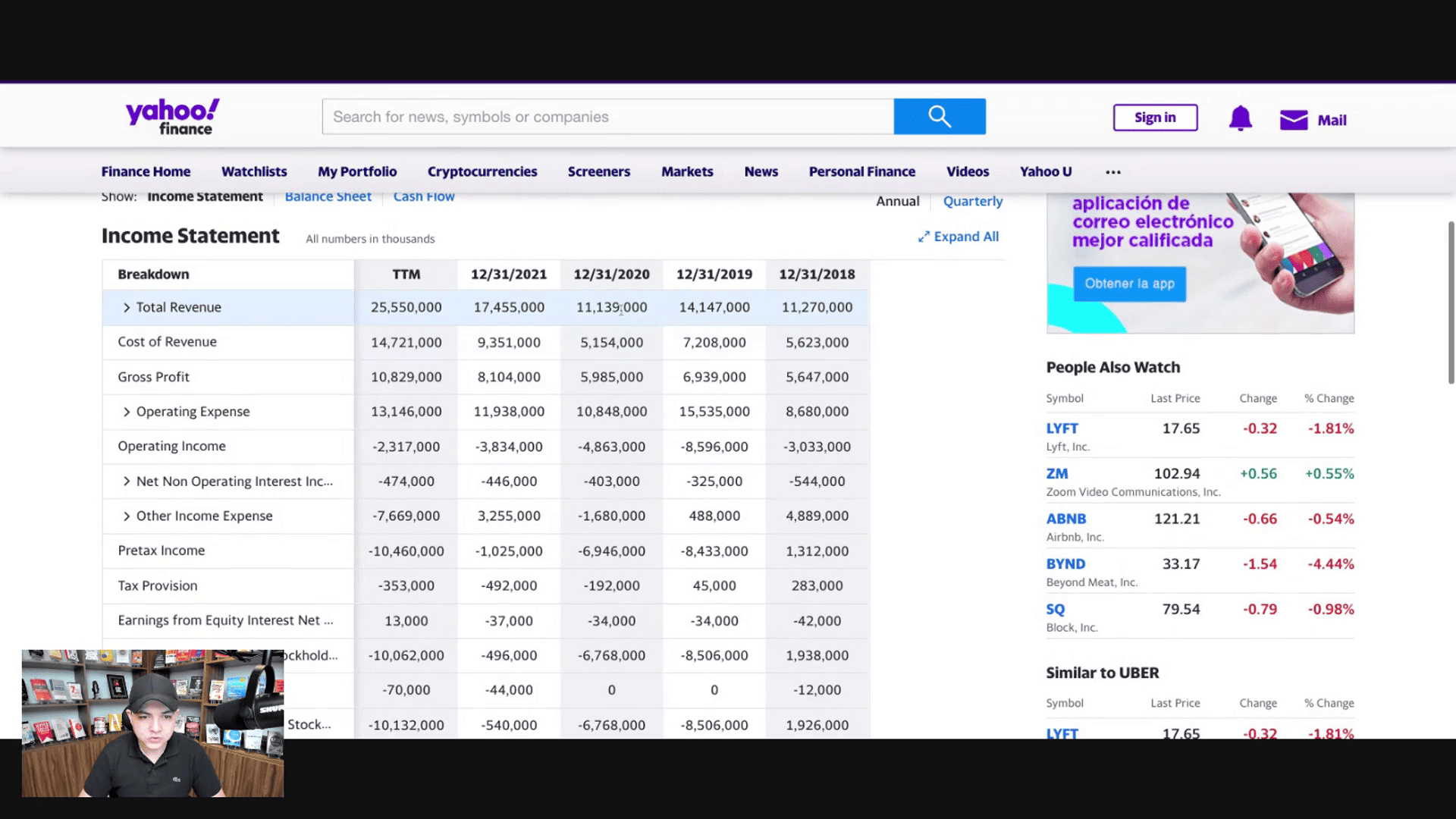Open the Screeners menu item
This screenshot has width=1456, height=819.
(598, 171)
